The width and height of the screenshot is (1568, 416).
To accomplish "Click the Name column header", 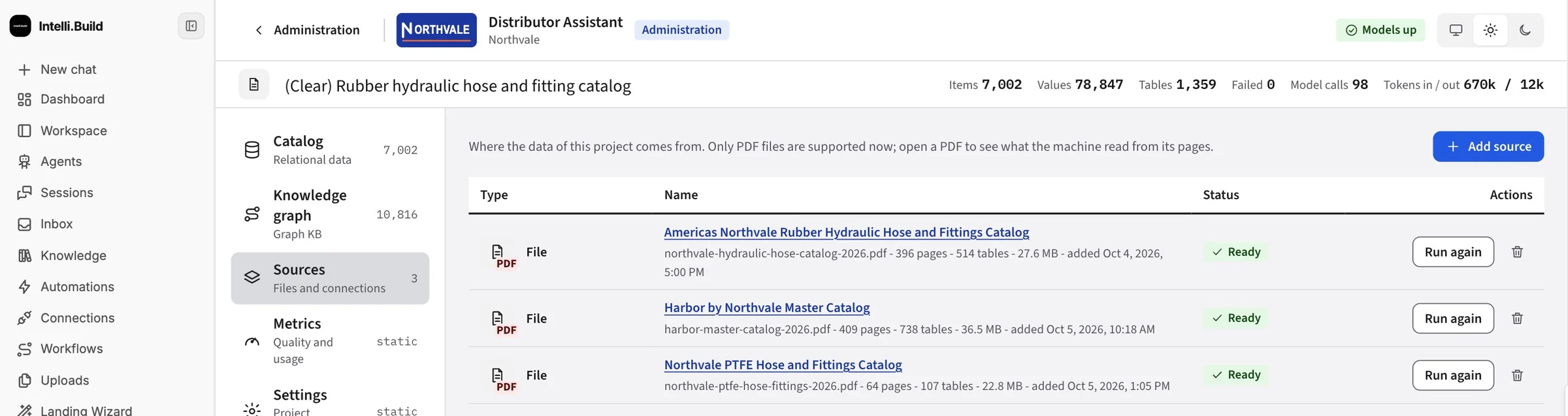I will pyautogui.click(x=681, y=195).
